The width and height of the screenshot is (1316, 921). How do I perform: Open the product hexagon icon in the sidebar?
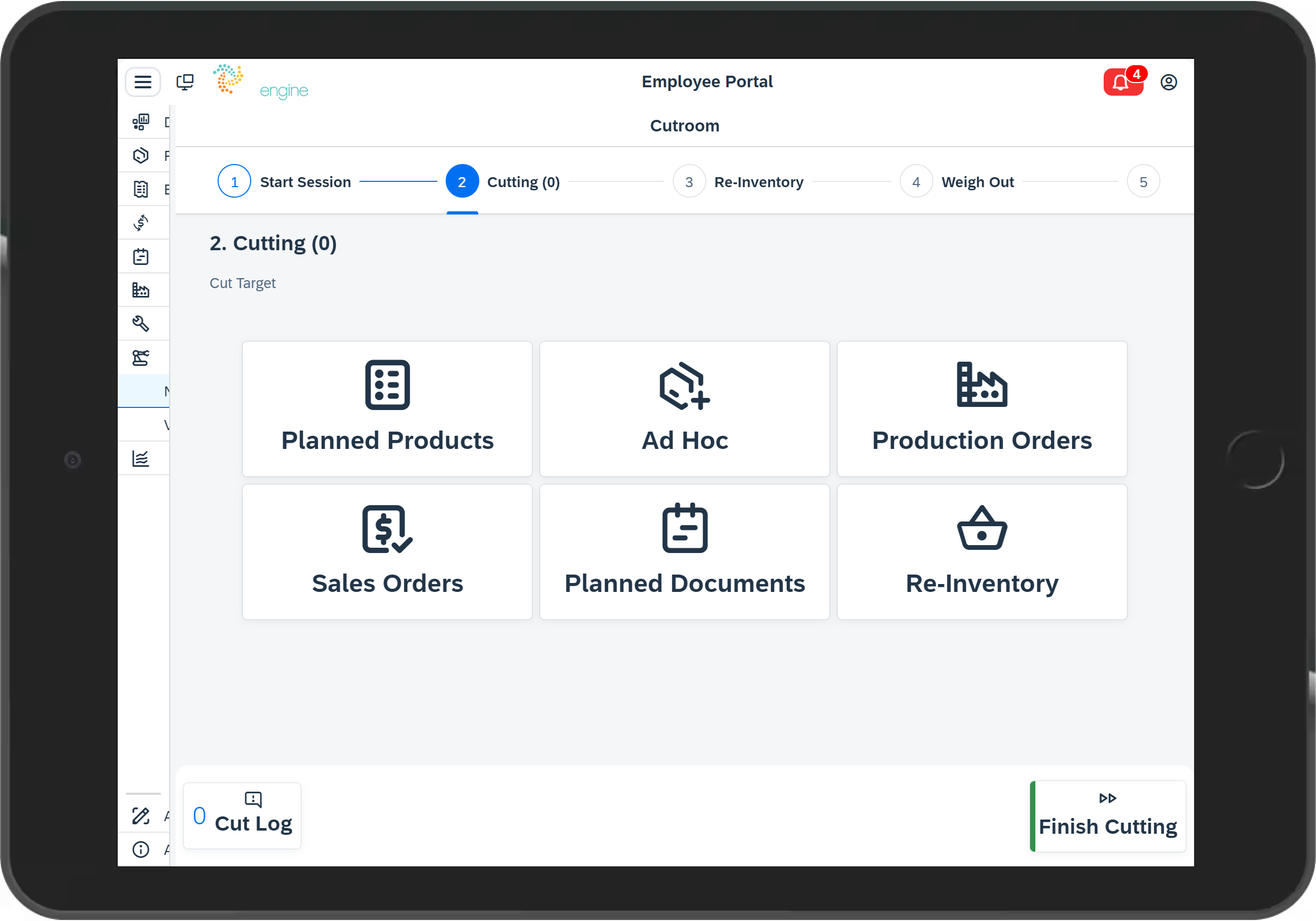tap(141, 156)
